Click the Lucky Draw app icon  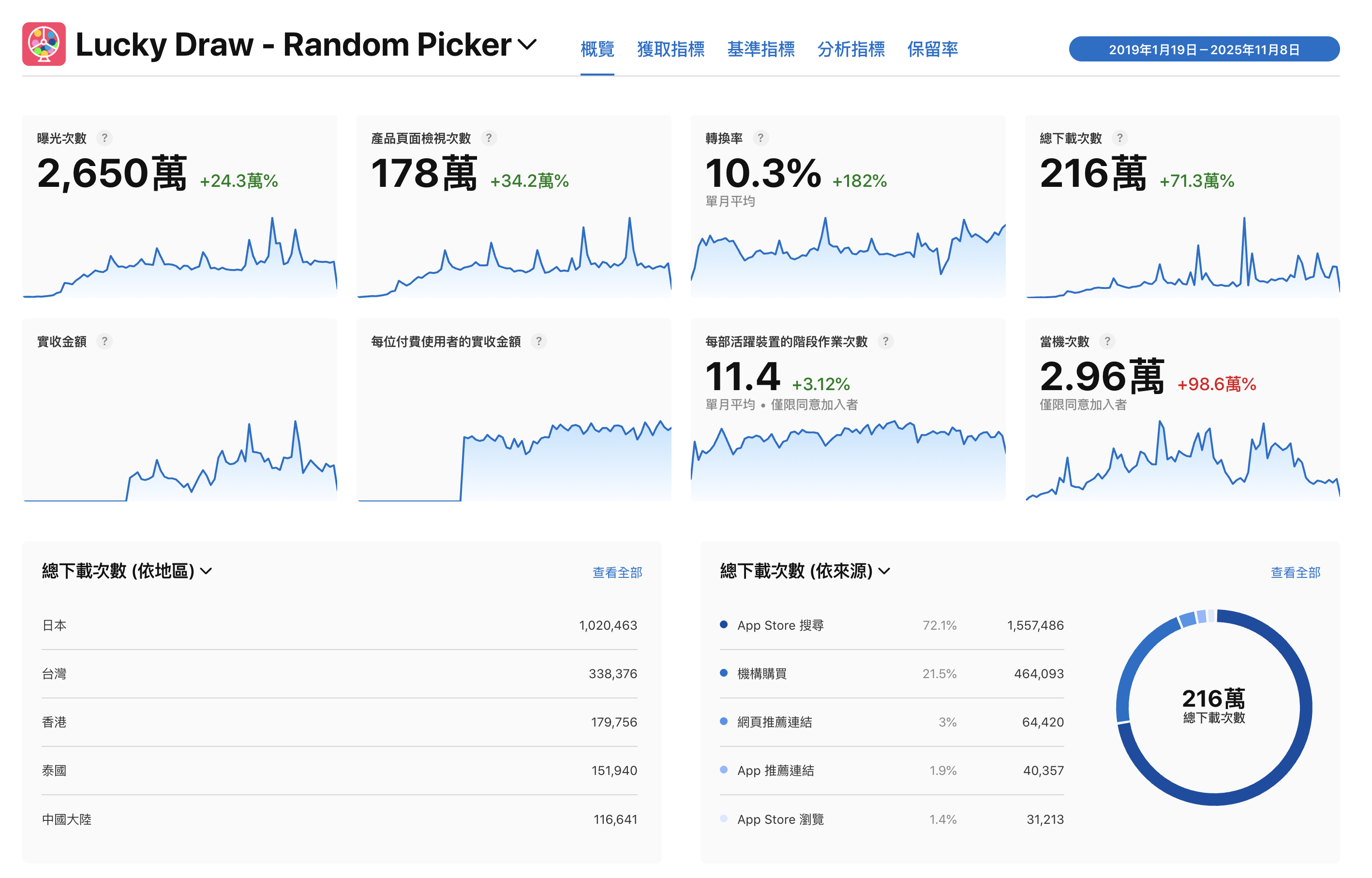45,45
